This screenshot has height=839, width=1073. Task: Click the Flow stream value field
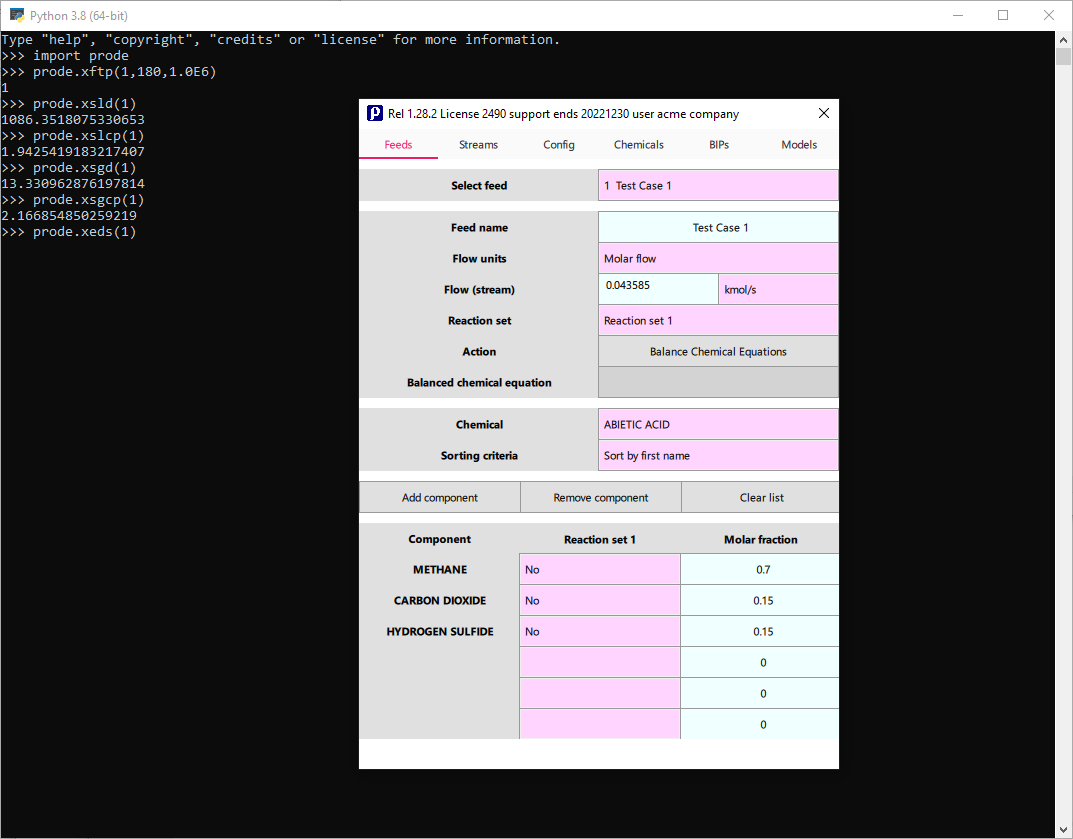click(x=658, y=289)
